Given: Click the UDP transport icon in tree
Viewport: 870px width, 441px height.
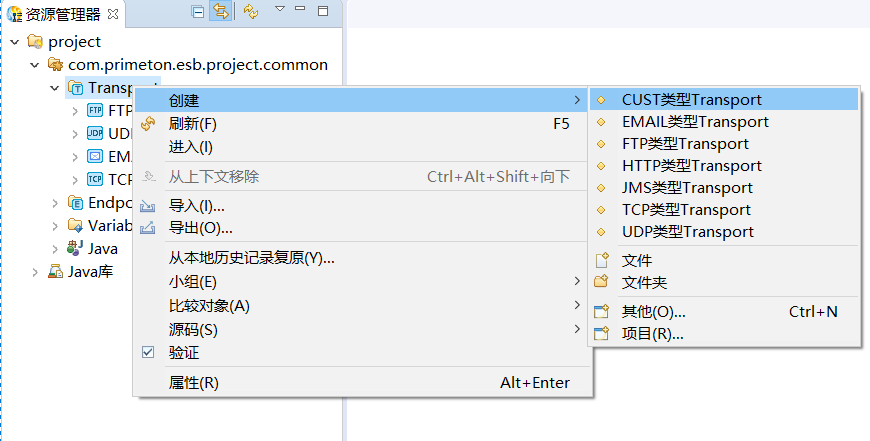Looking at the screenshot, I should 95,133.
